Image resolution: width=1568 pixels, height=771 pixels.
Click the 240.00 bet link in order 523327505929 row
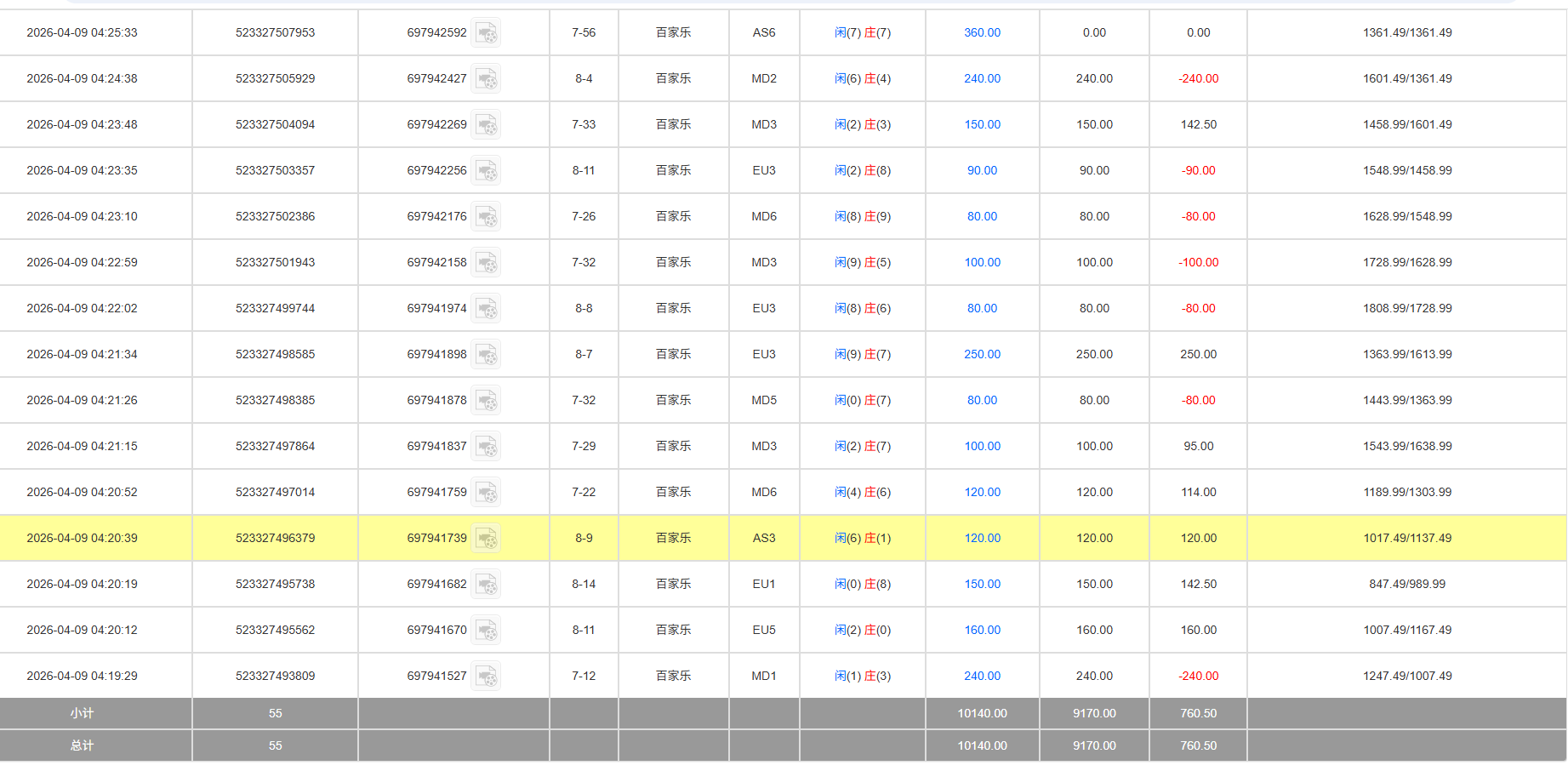982,79
